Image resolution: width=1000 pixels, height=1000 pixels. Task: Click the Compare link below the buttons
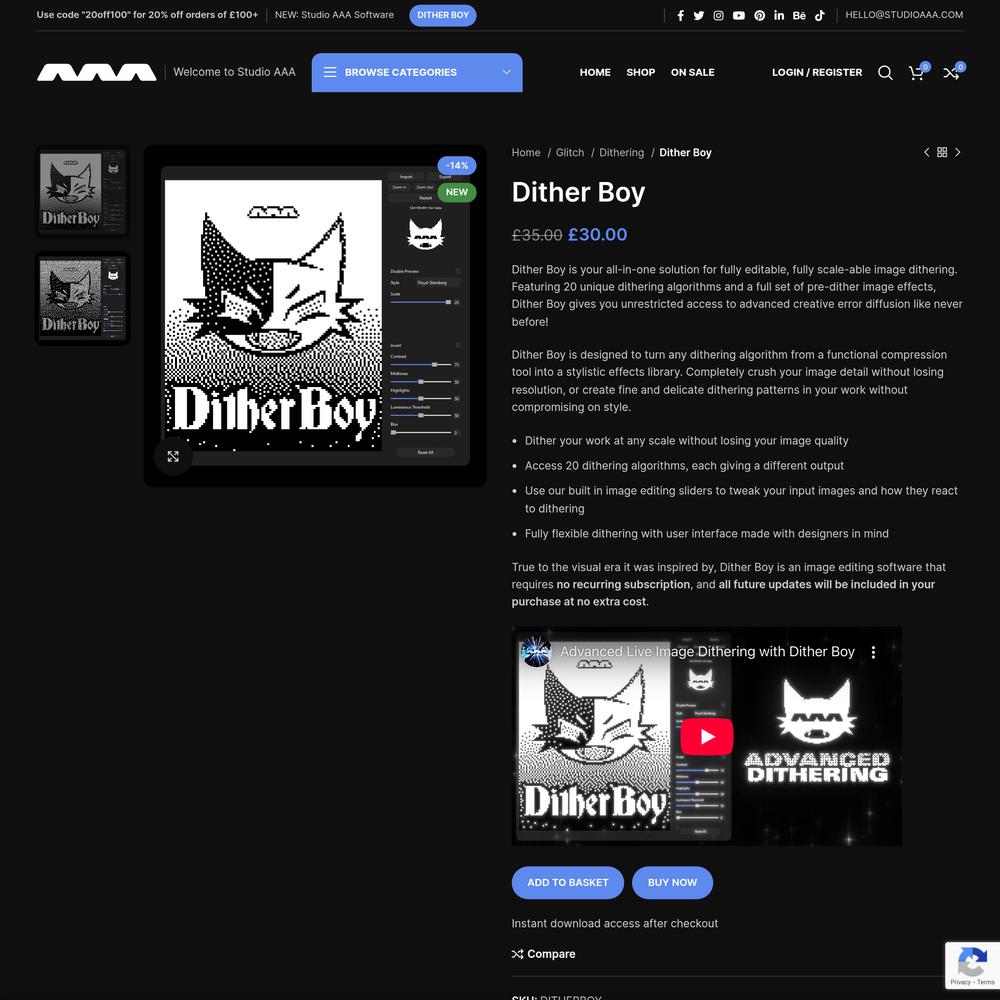click(543, 954)
